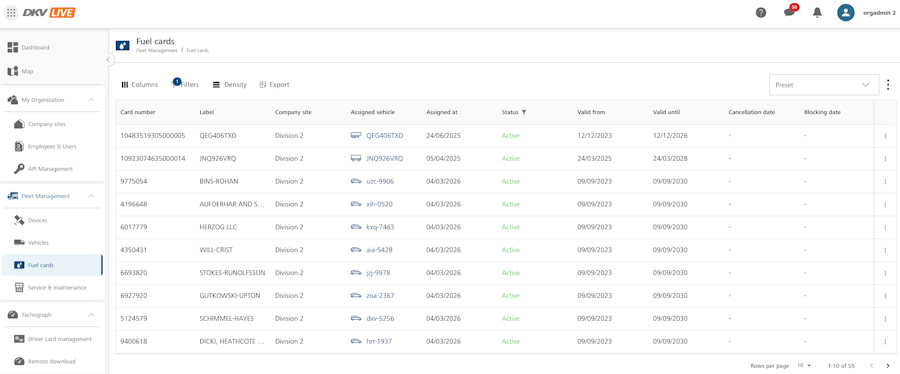The image size is (900, 374).
Task: Open assigned vehicle QEG406TXD link
Action: [385, 136]
